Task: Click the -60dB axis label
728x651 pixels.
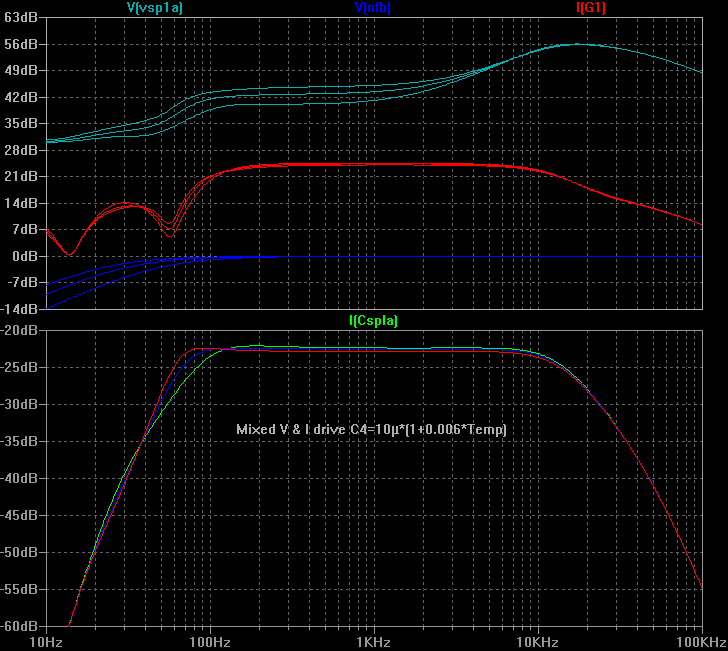Action: 19,626
